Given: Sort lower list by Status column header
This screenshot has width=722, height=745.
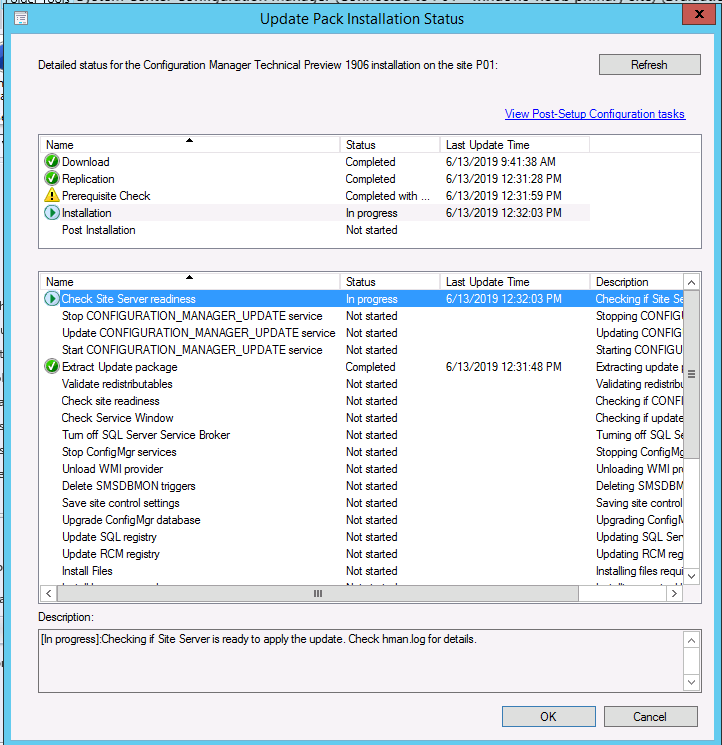Looking at the screenshot, I should (390, 282).
